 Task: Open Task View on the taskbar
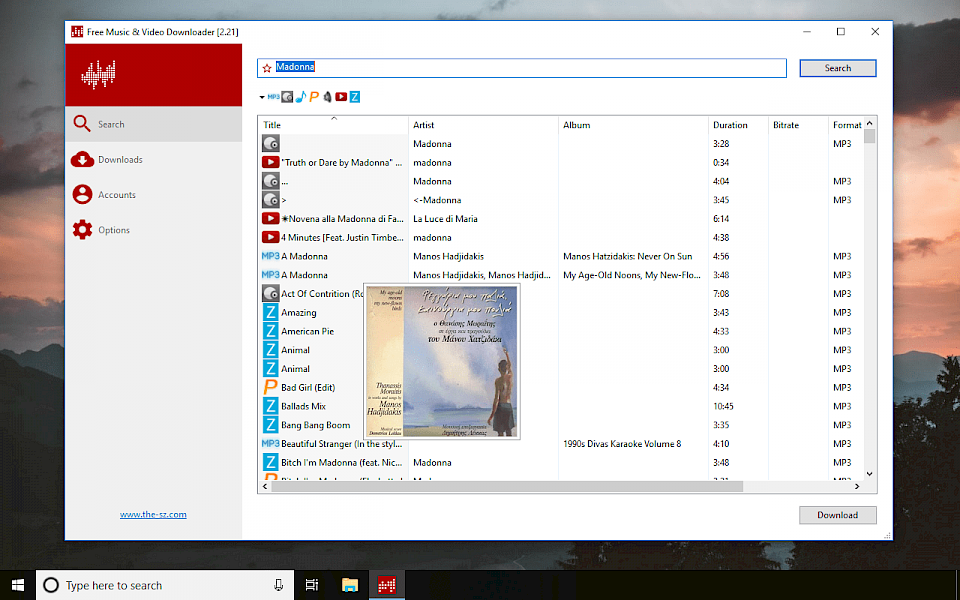[x=312, y=585]
